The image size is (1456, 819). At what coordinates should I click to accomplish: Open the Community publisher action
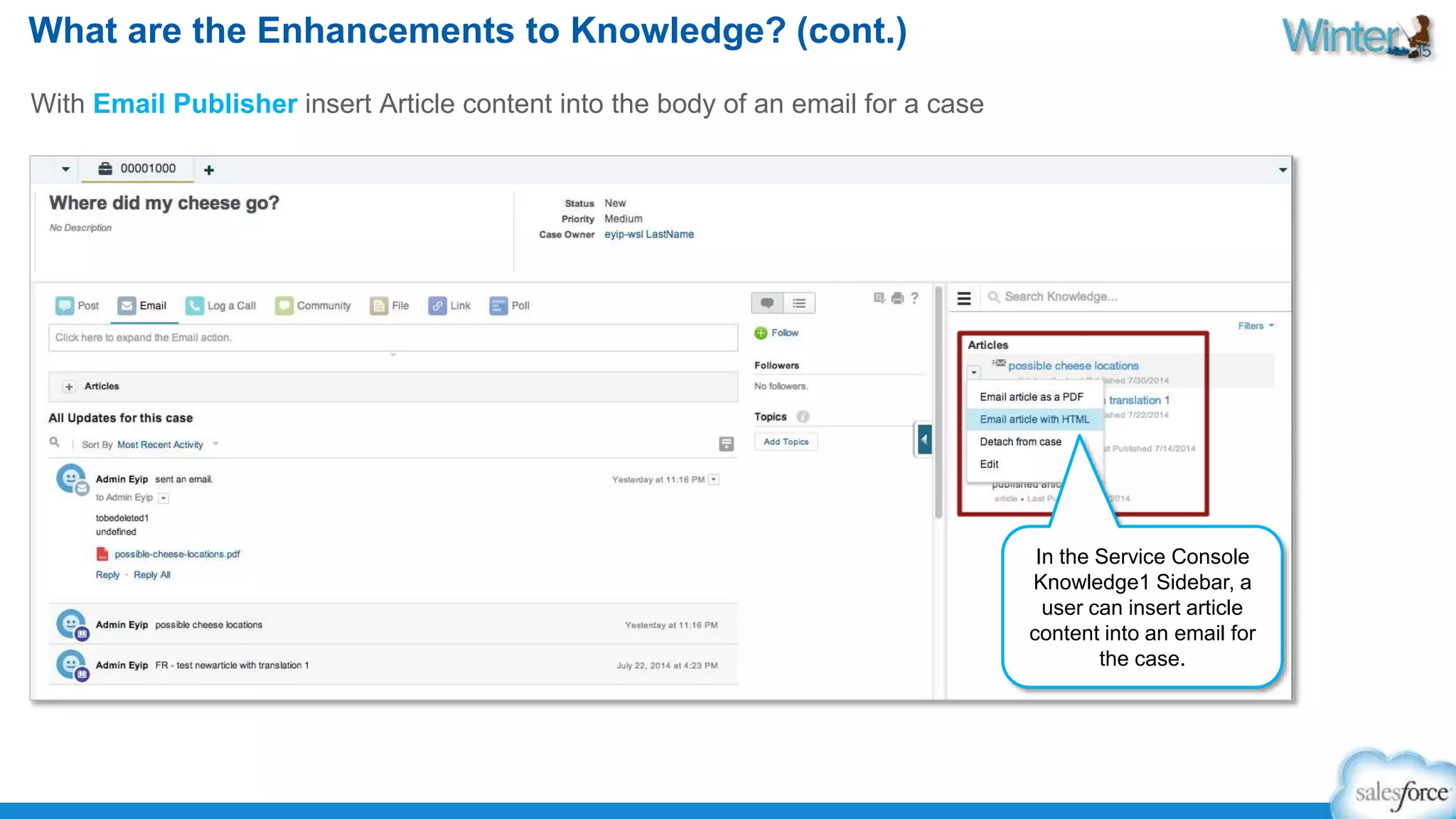tap(313, 306)
